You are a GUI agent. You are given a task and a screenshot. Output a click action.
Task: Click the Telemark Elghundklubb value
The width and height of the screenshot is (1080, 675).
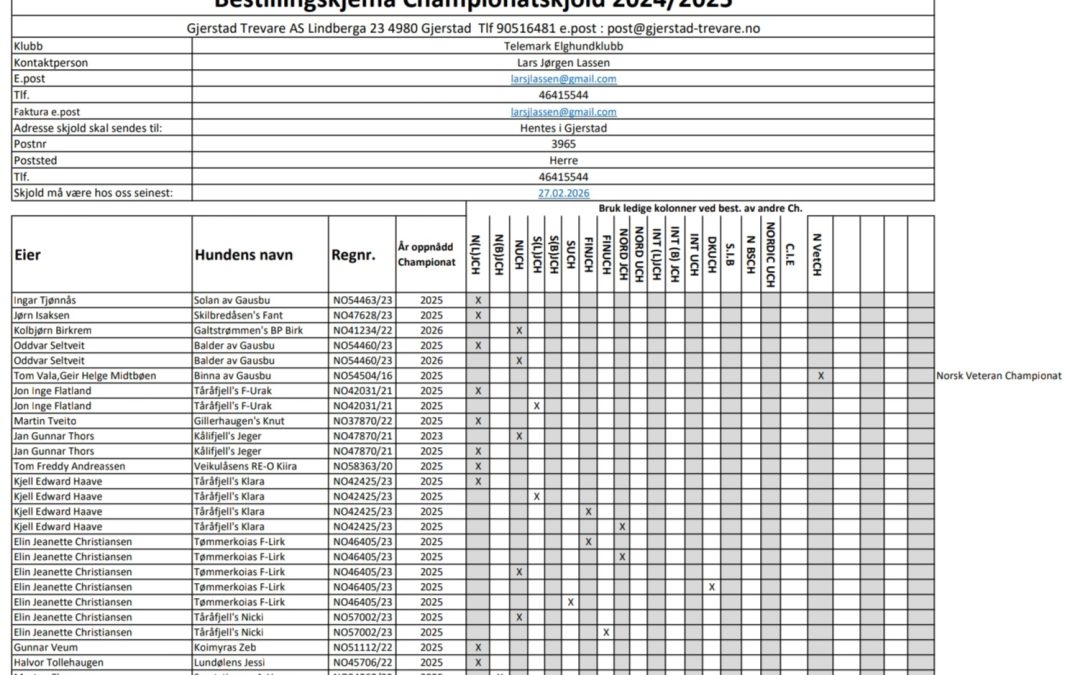click(x=563, y=46)
